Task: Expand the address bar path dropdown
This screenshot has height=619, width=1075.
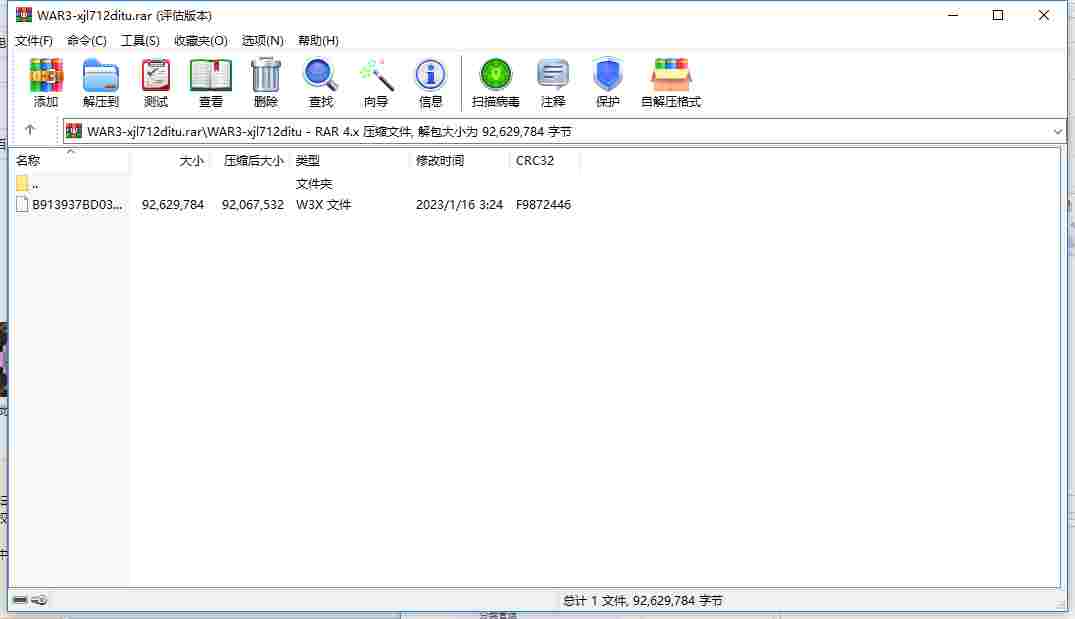Action: click(1057, 131)
